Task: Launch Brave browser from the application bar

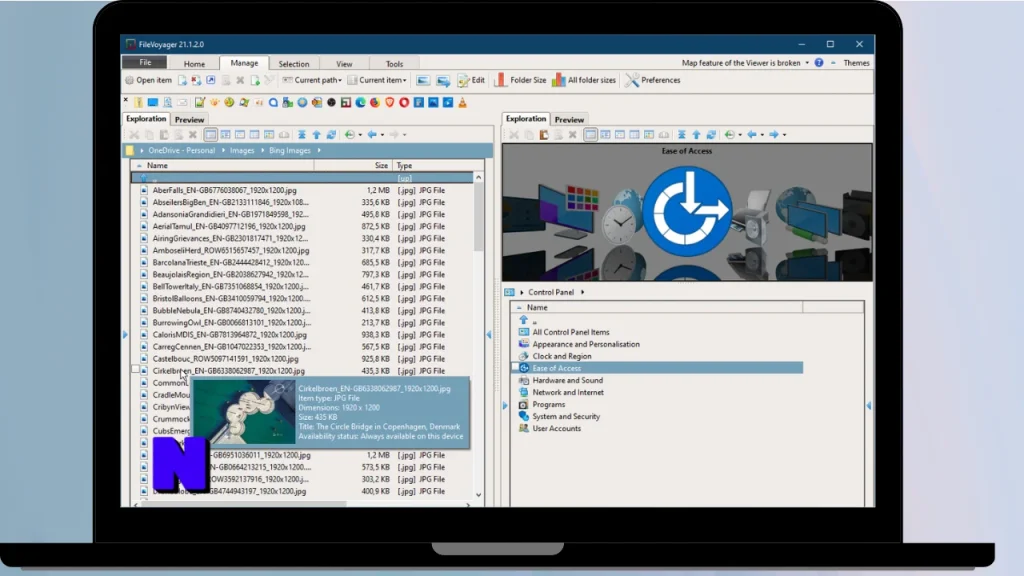Action: (x=389, y=103)
